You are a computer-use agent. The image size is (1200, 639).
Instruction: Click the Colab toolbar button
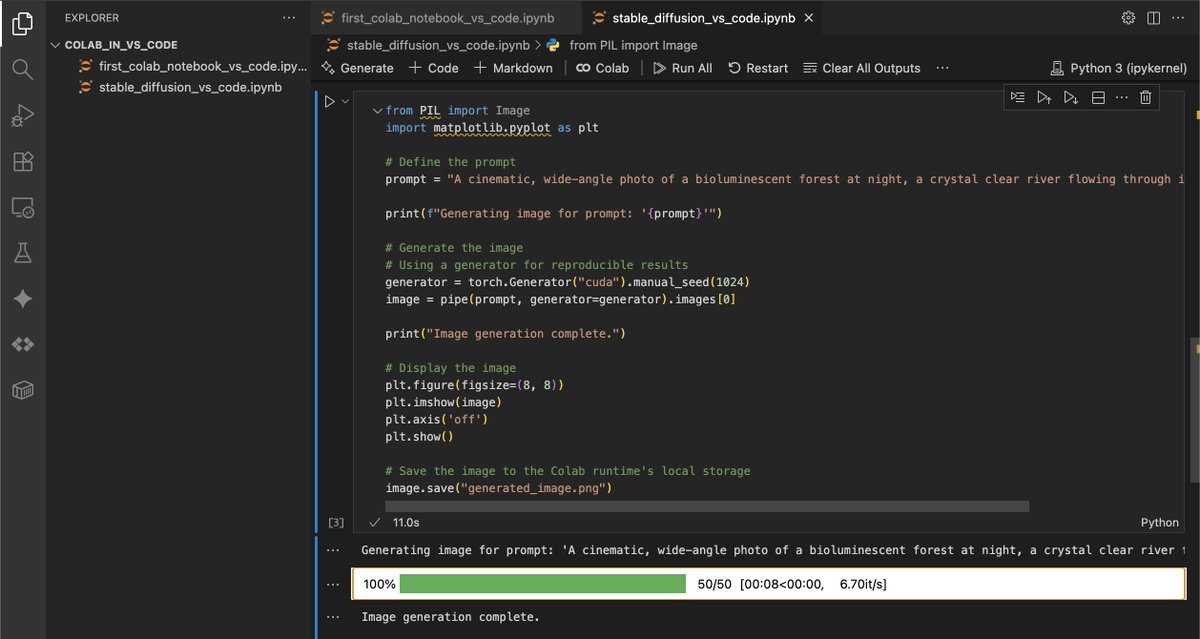coord(603,68)
